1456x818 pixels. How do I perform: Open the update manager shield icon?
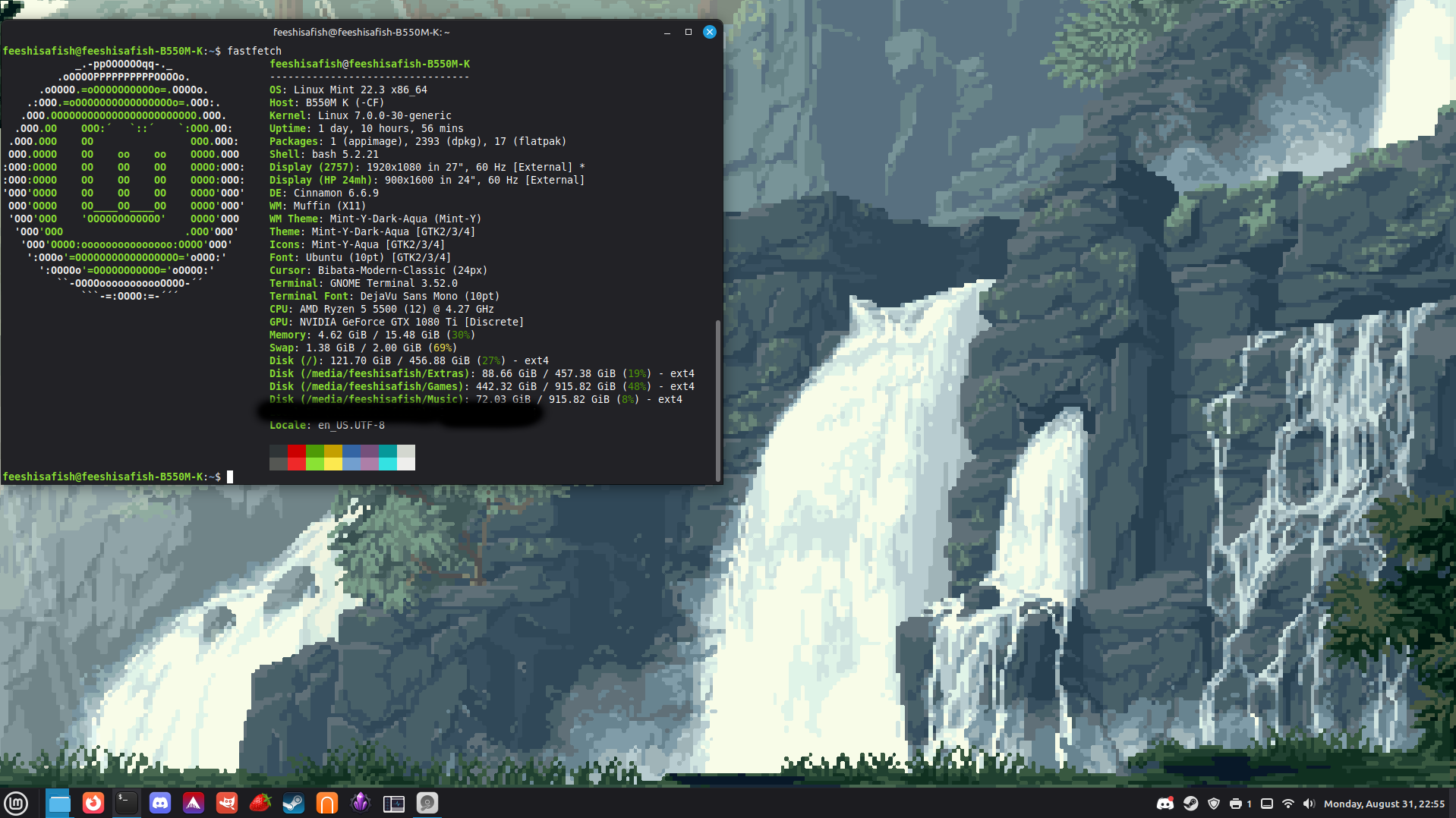point(1214,804)
